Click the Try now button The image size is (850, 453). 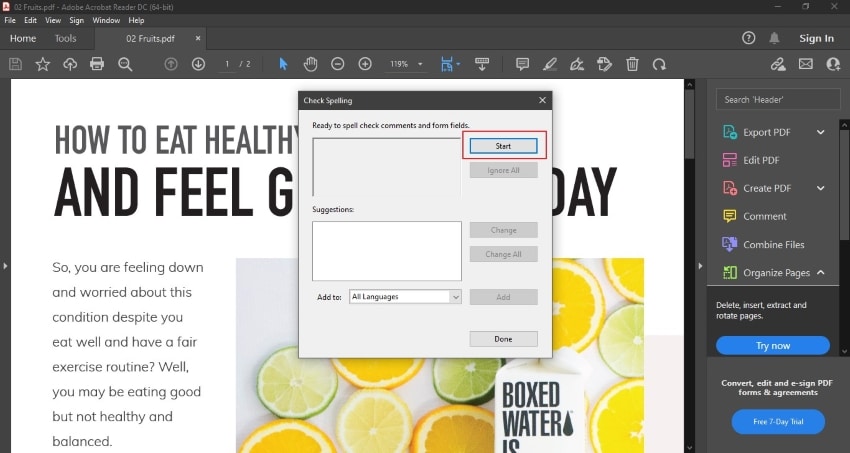pos(773,346)
